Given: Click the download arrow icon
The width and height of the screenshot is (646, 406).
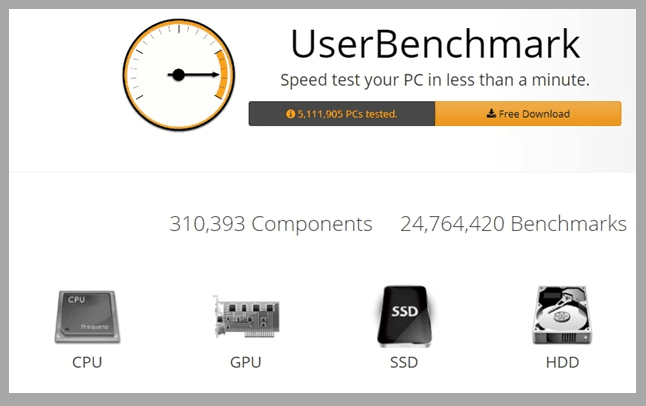Looking at the screenshot, I should (x=491, y=114).
